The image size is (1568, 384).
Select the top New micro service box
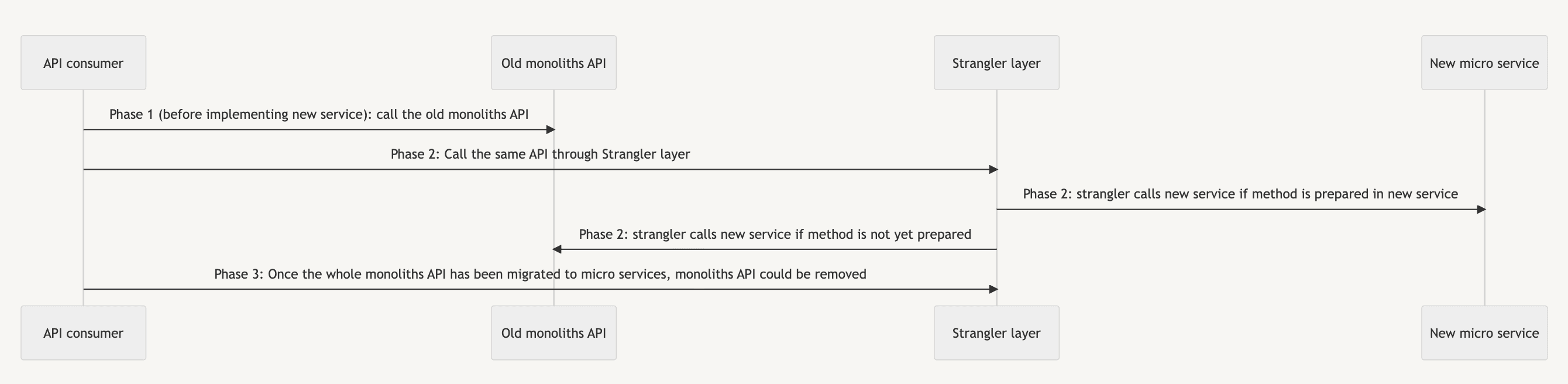1484,63
